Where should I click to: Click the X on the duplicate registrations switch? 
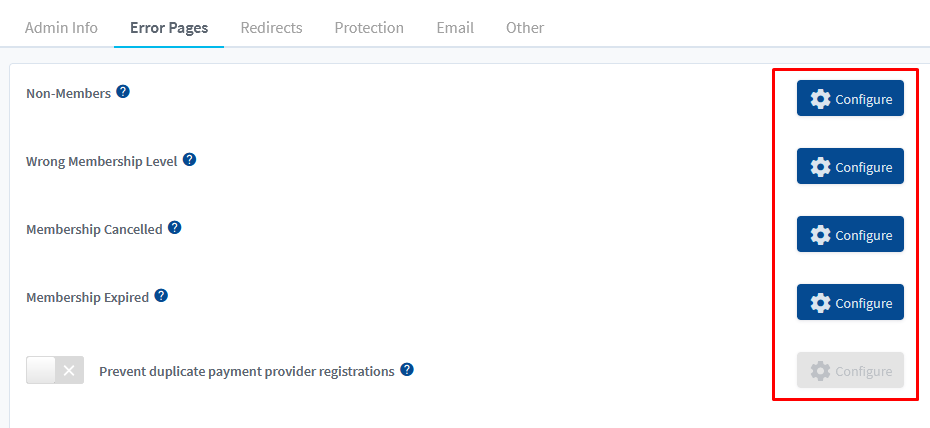pyautogui.click(x=69, y=370)
